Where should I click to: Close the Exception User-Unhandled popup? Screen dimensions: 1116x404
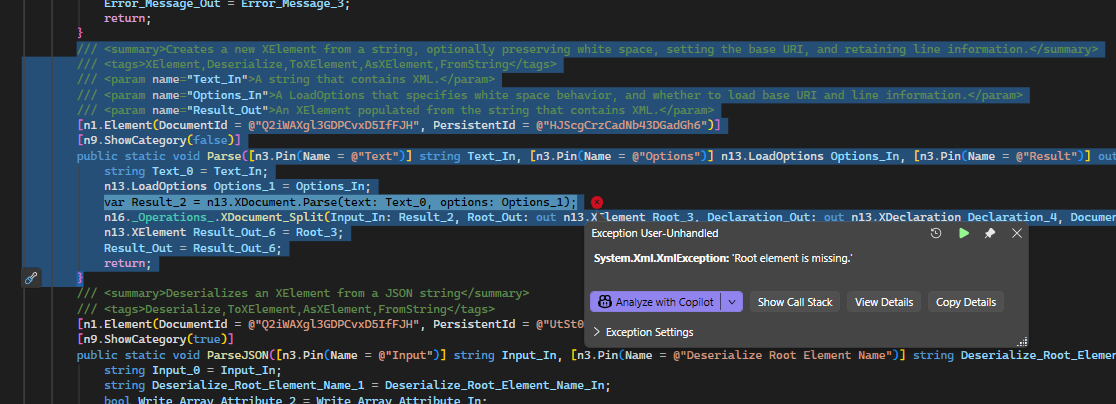click(1017, 233)
